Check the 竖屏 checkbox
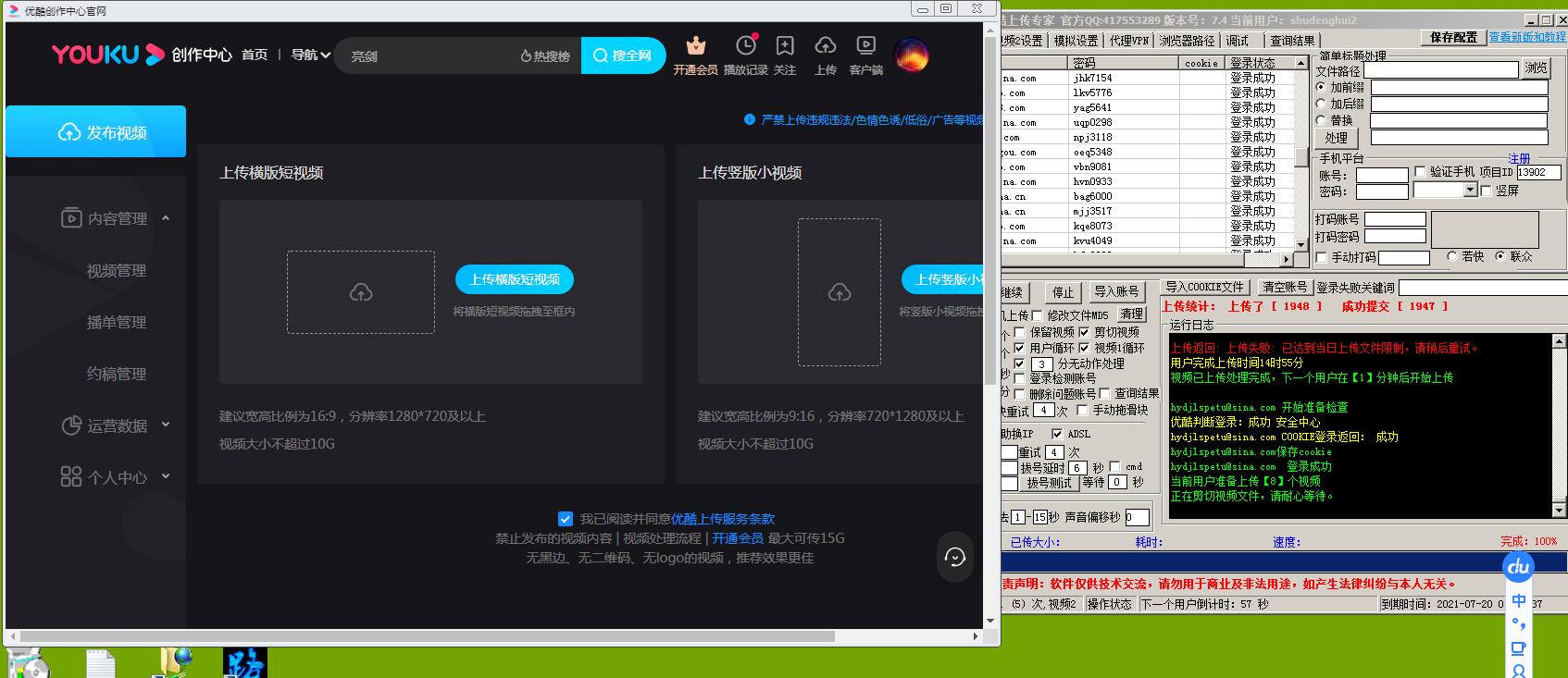The height and width of the screenshot is (678, 1568). point(1486,191)
